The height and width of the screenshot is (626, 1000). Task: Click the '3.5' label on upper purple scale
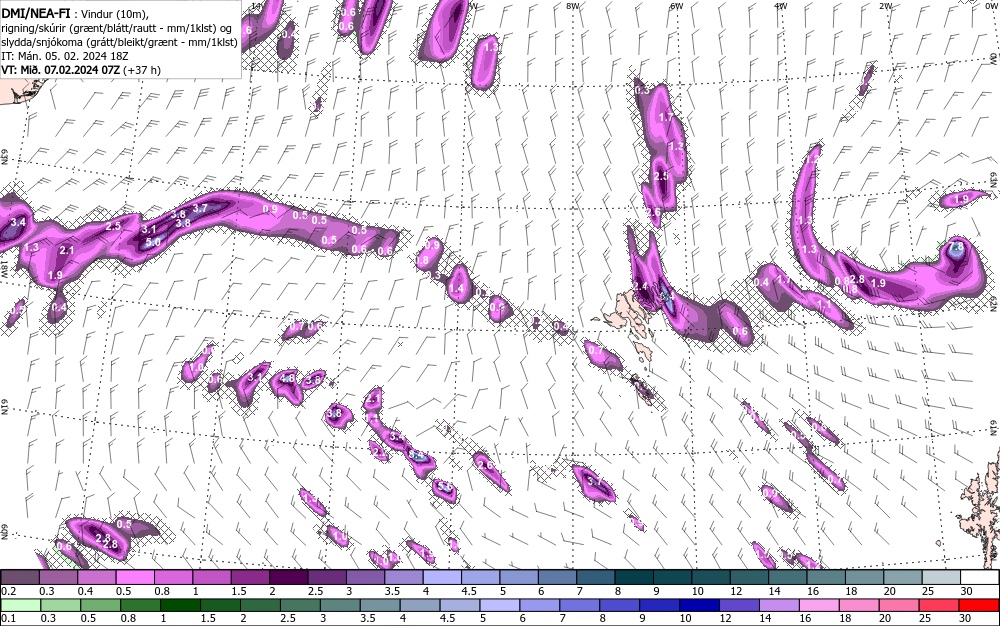[x=392, y=591]
